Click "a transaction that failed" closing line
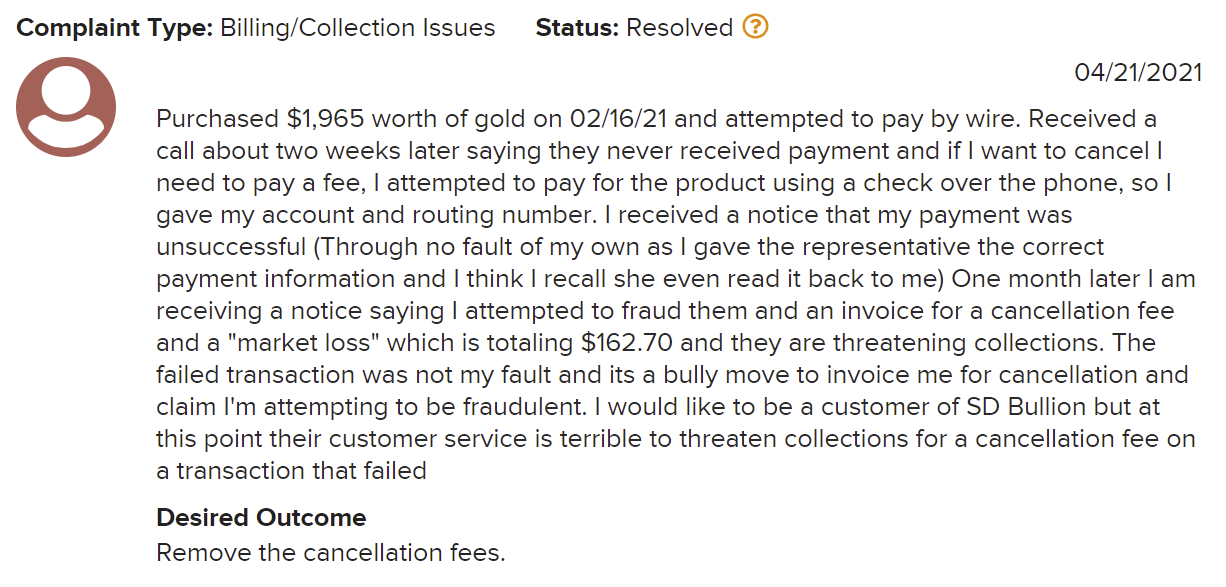Viewport: 1226px width, 587px height. (291, 470)
